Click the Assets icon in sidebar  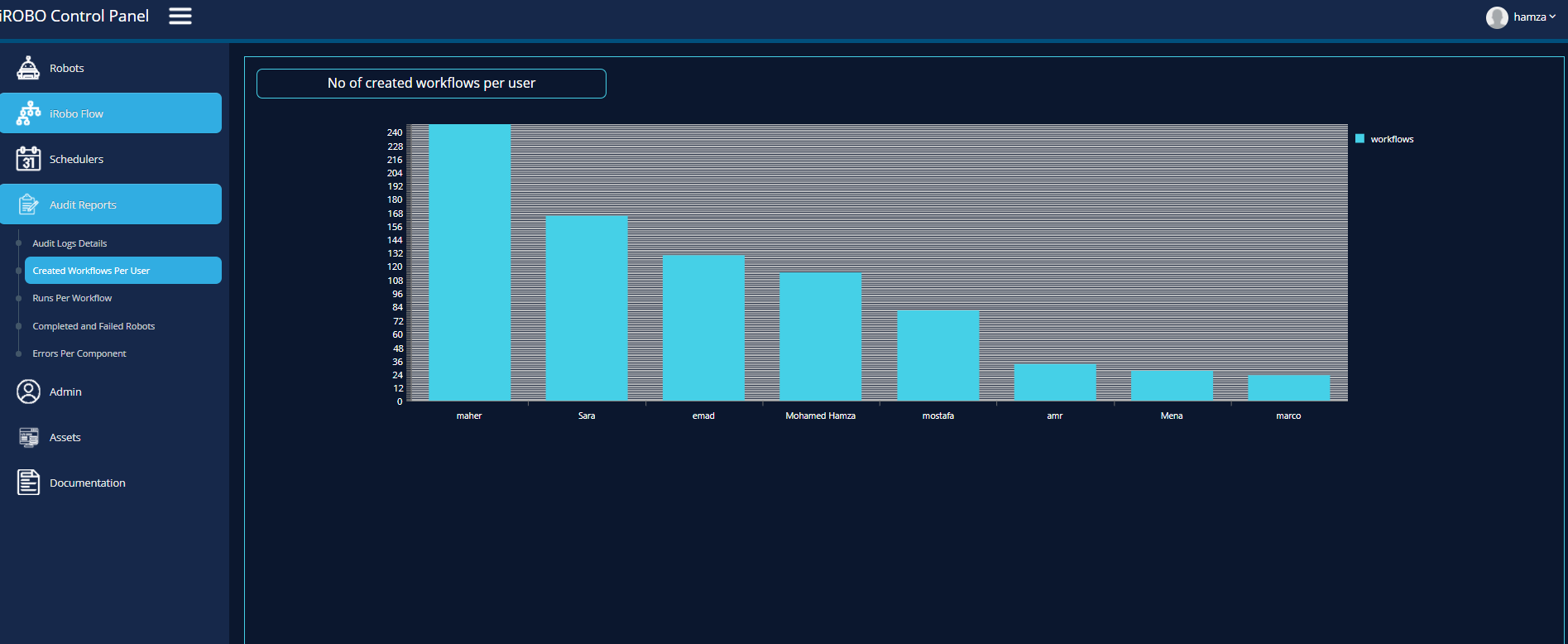28,437
